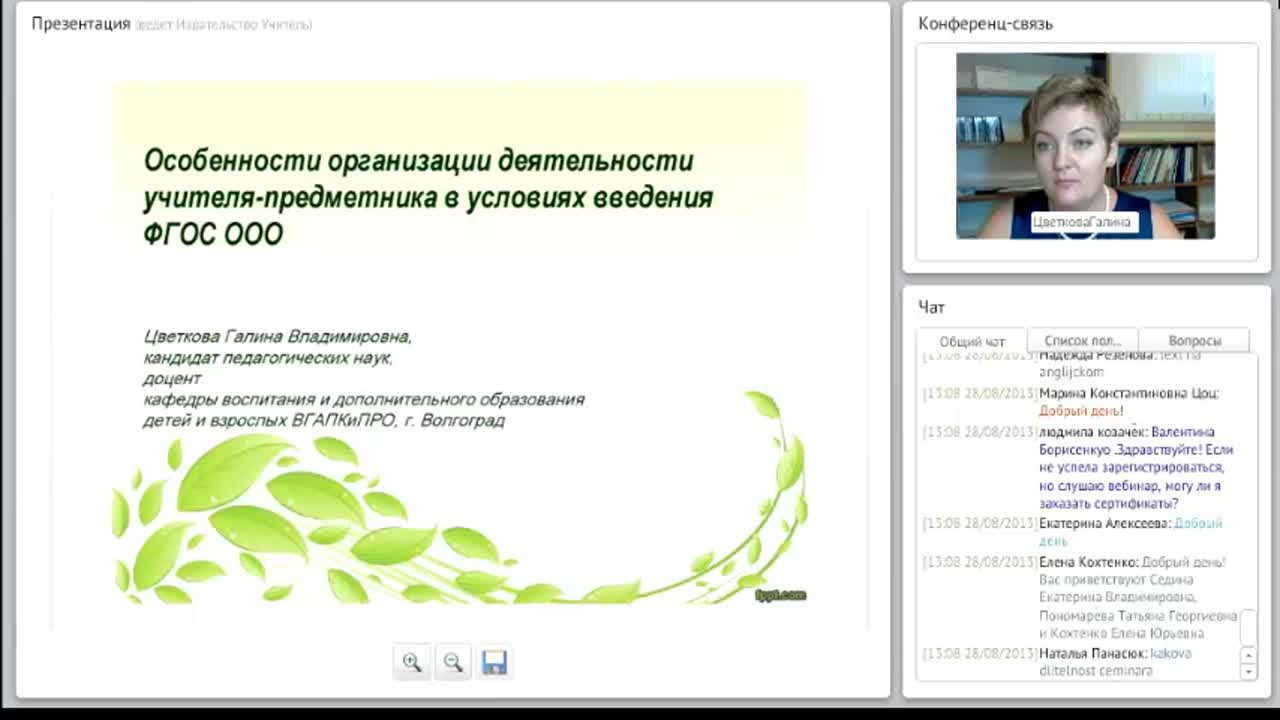Click the presenter webcam video
This screenshot has width=1280, height=720.
(1085, 146)
